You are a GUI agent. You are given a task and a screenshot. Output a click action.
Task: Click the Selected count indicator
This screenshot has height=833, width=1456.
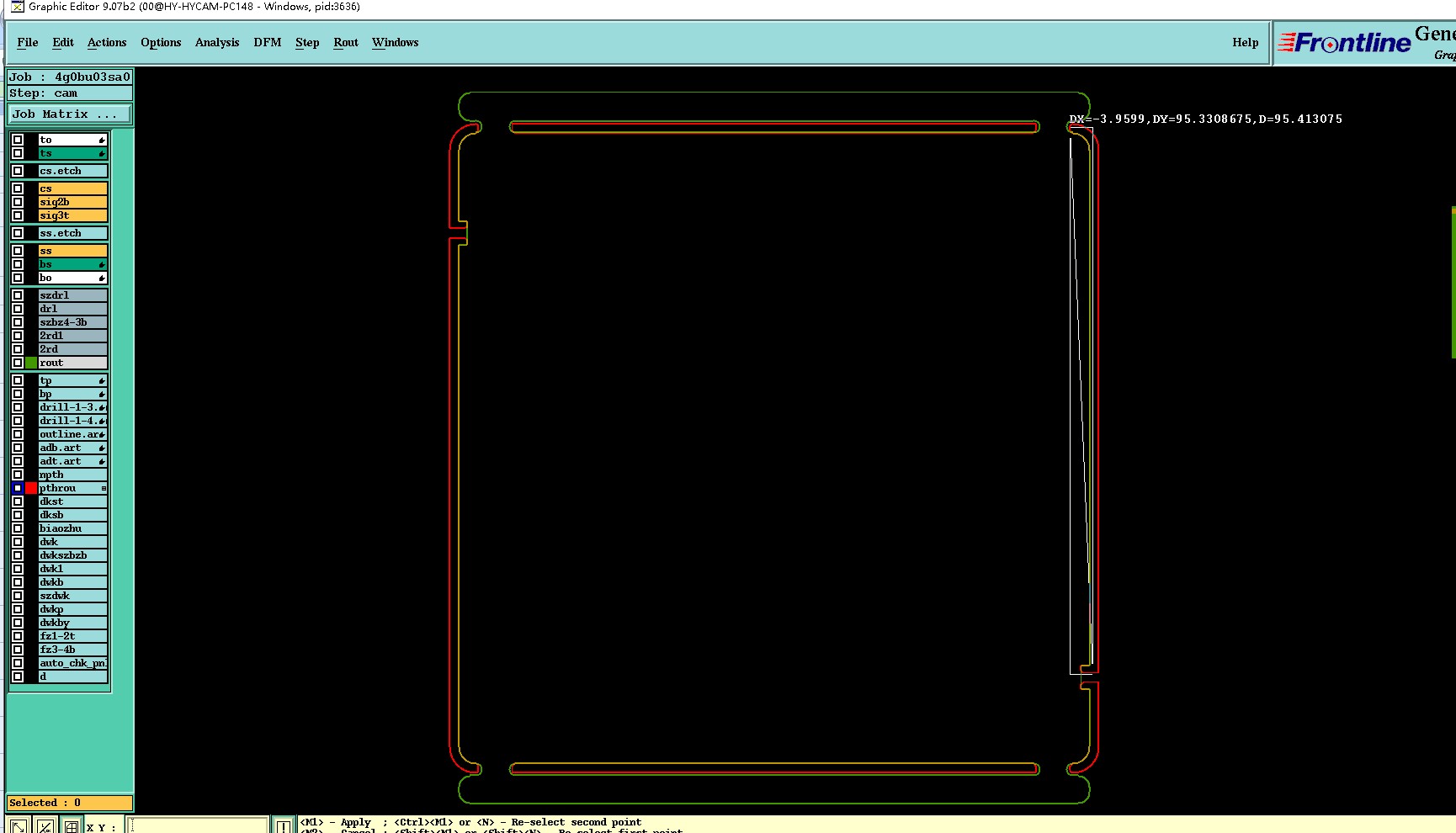pos(70,803)
